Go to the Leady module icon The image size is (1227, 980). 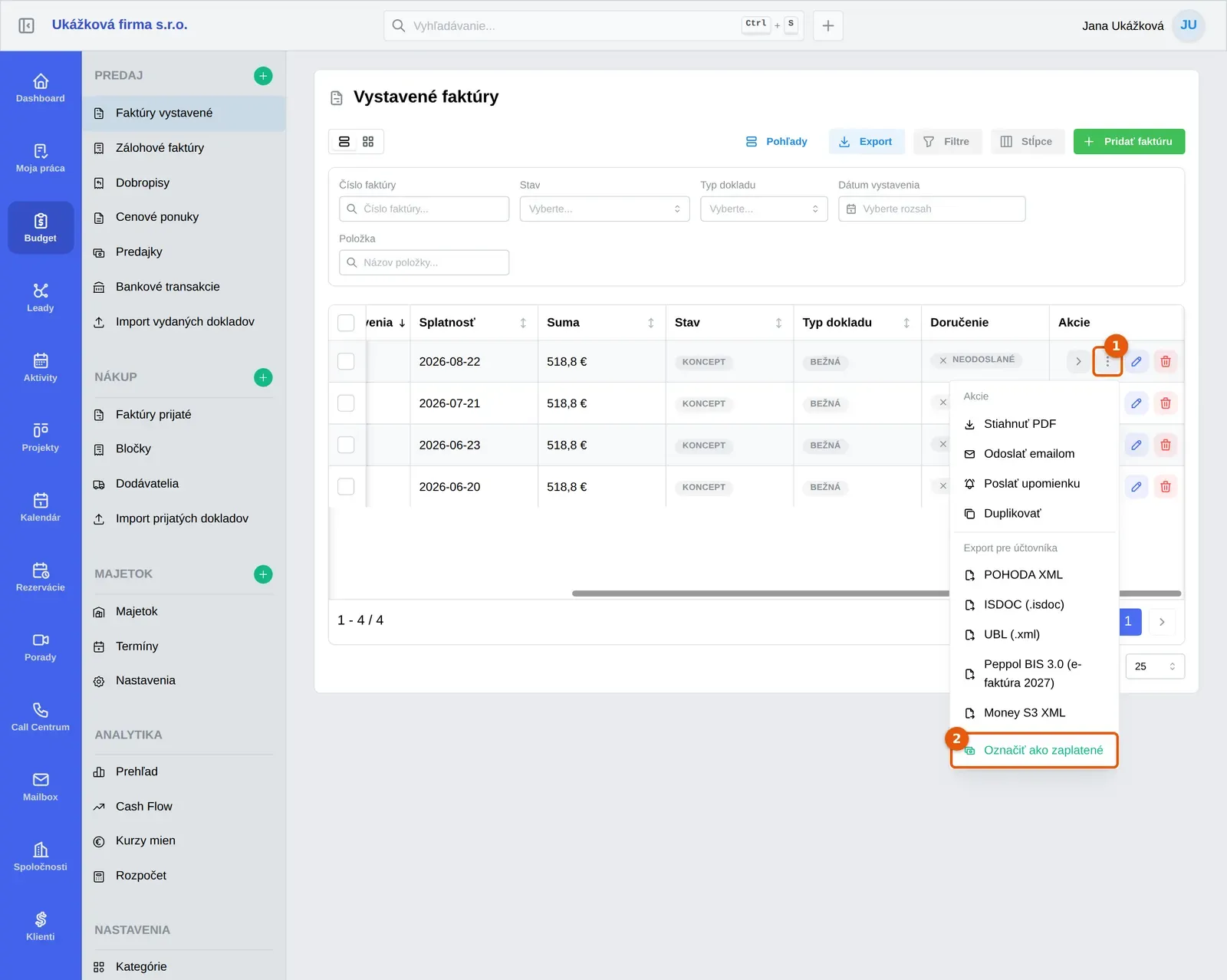(x=41, y=298)
